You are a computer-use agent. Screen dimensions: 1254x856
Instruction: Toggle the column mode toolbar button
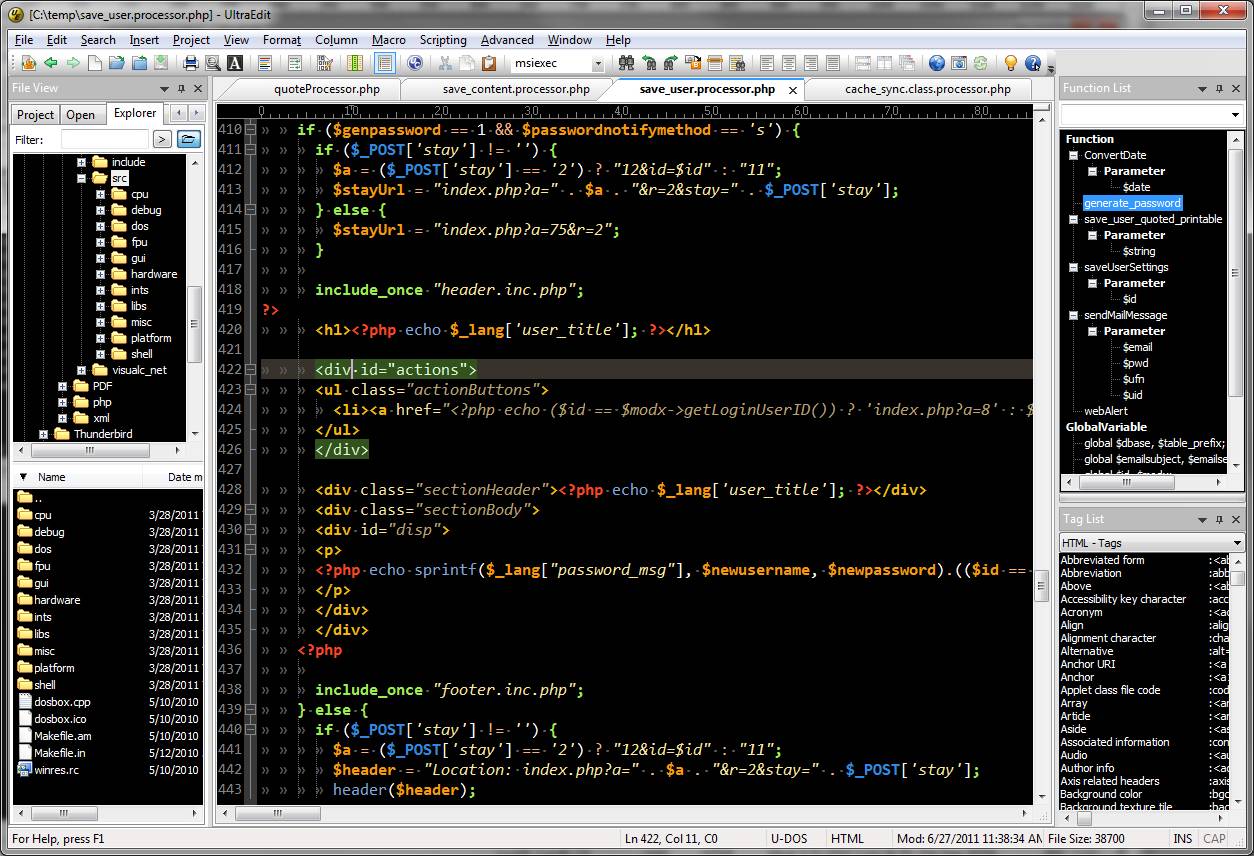[x=355, y=63]
